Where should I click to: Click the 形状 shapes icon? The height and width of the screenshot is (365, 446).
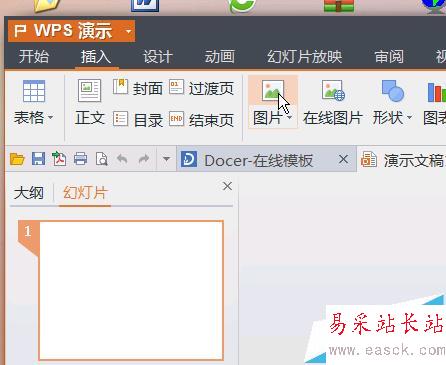pyautogui.click(x=392, y=91)
